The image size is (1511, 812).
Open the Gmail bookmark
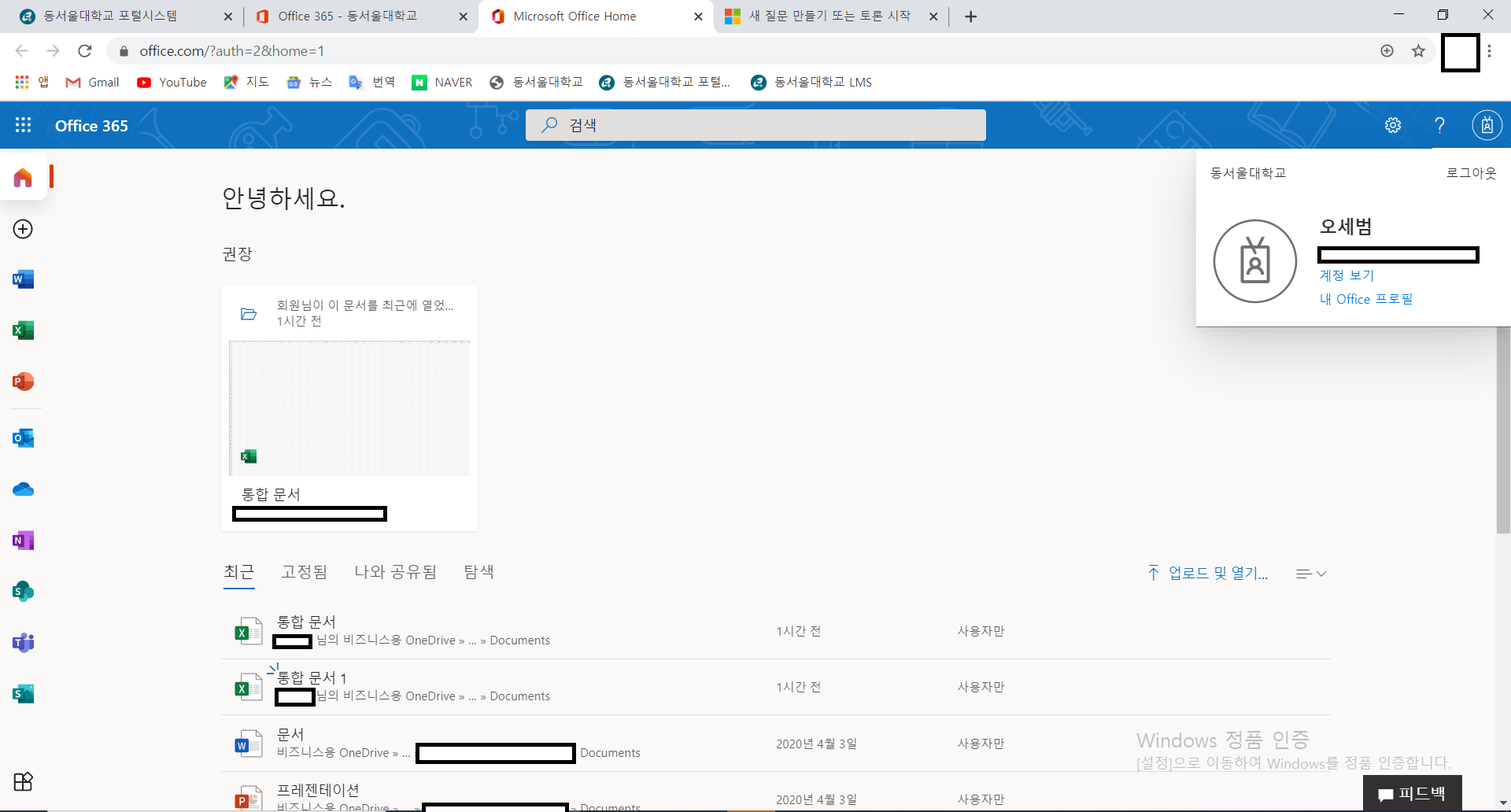click(93, 82)
